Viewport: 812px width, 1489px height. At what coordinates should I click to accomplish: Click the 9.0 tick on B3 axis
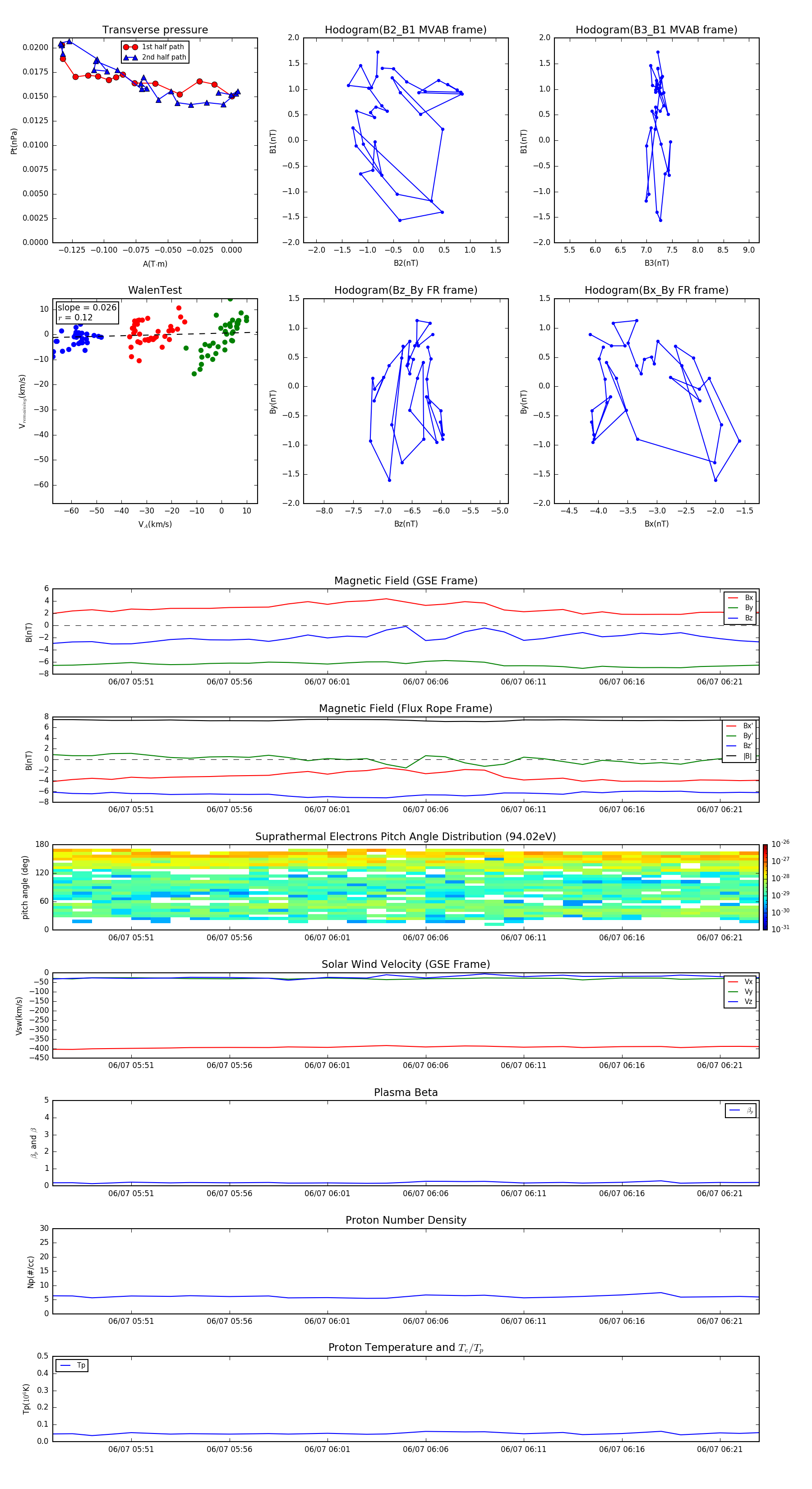[748, 250]
